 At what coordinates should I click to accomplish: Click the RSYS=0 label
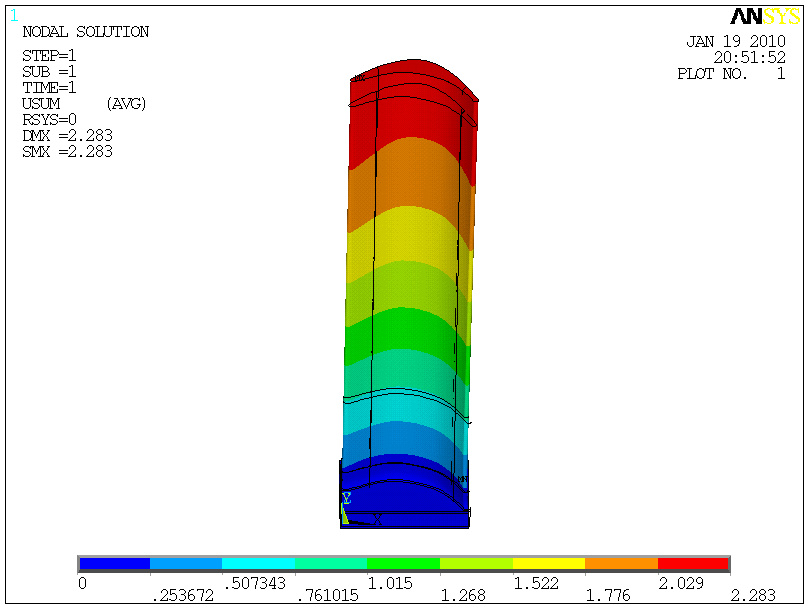click(x=49, y=120)
